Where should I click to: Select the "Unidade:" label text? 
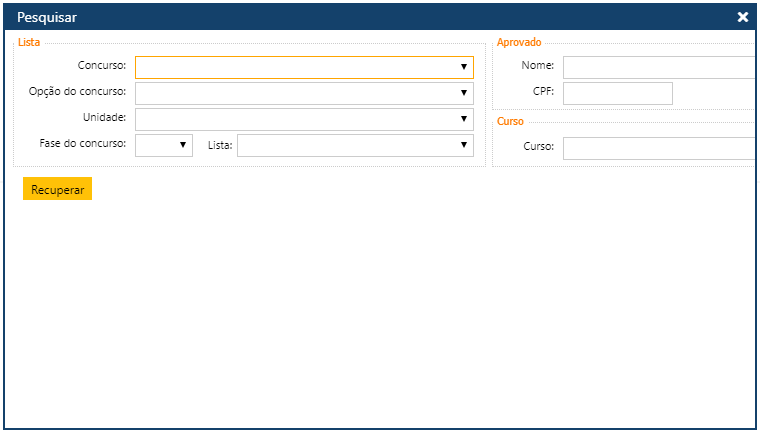coord(104,118)
